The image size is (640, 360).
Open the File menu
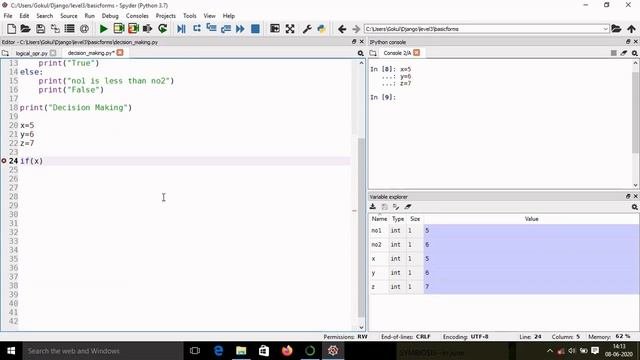8,16
